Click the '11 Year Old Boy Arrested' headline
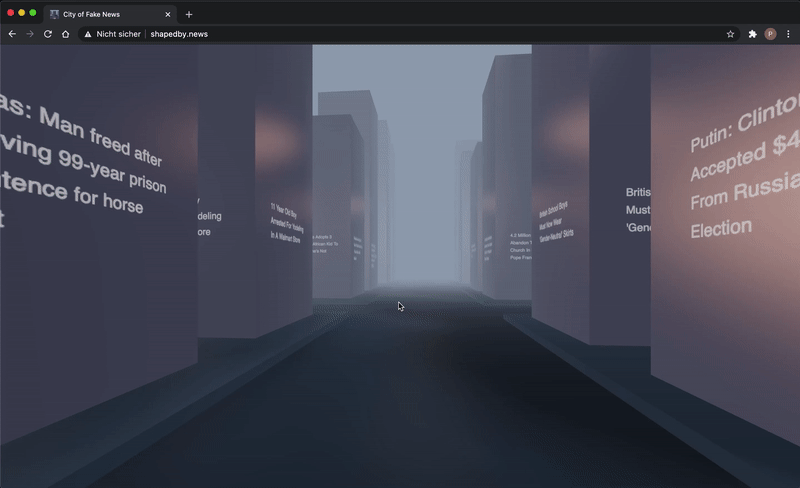Screen dimensions: 800x488 (286, 223)
